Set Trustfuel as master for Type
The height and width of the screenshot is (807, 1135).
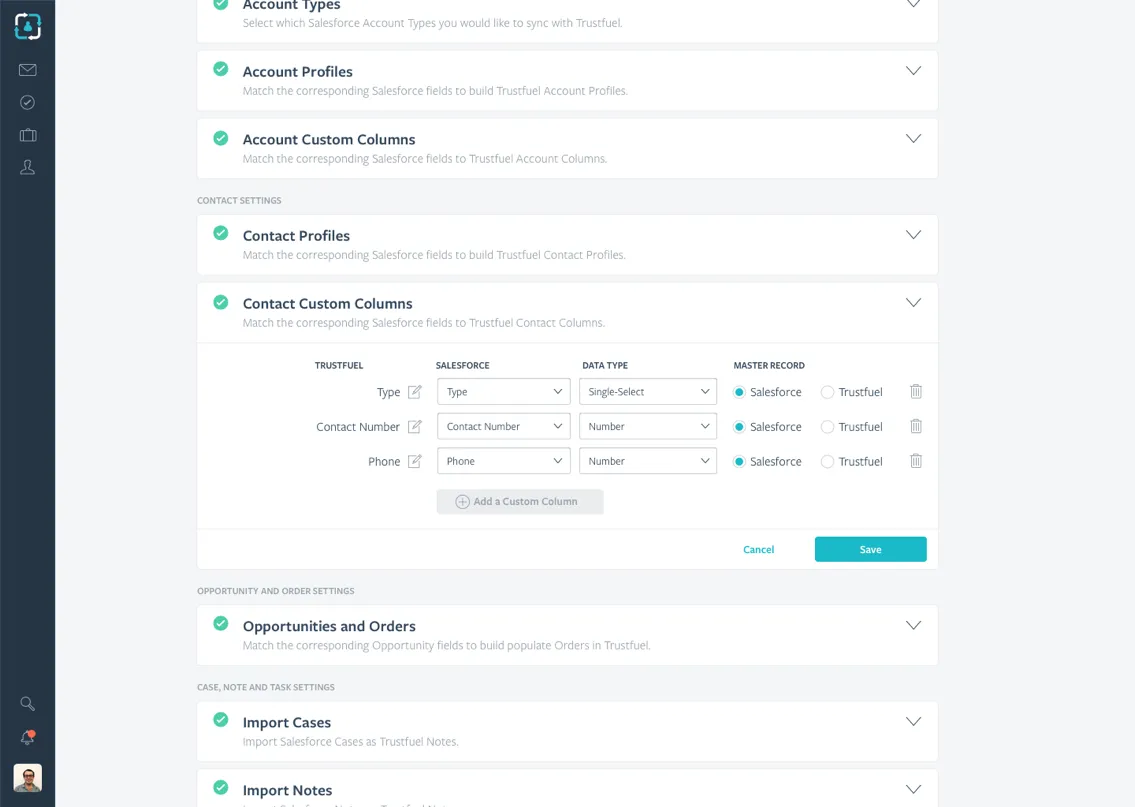(x=827, y=393)
